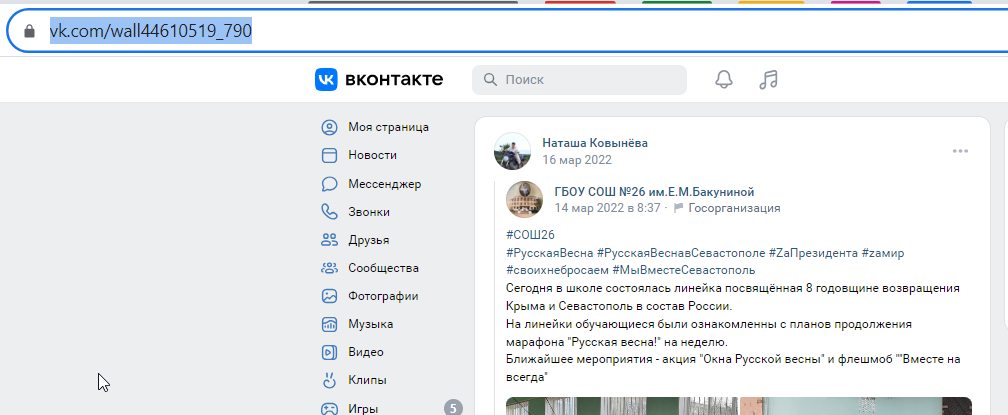Click hashtag #МыВместеСевастополь
This screenshot has width=1008, height=415.
(x=683, y=270)
